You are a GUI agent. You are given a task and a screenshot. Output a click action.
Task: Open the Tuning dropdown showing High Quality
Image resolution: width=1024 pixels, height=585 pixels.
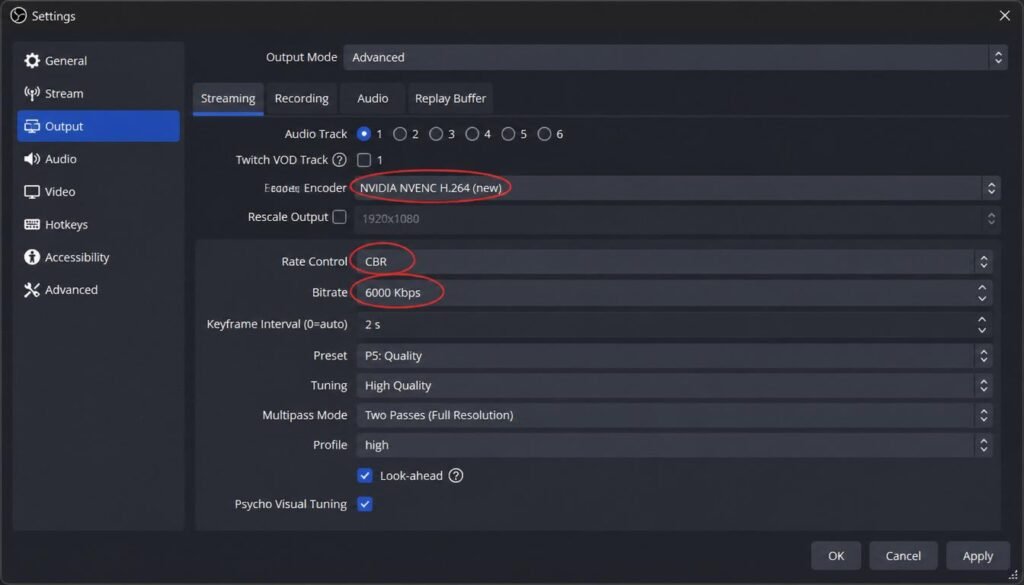point(675,385)
